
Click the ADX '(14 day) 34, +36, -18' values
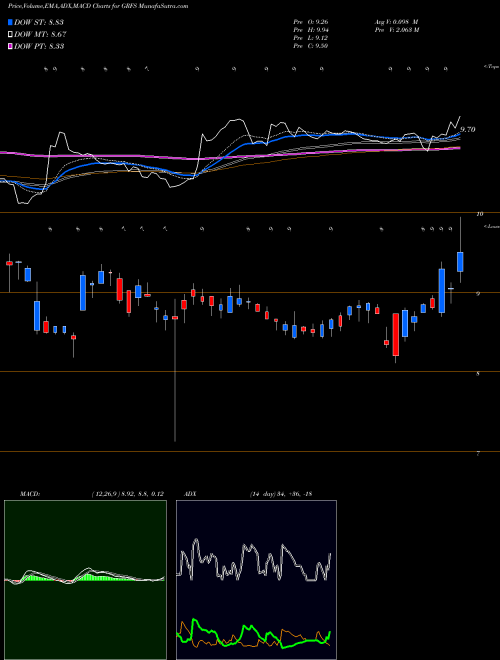tap(281, 494)
